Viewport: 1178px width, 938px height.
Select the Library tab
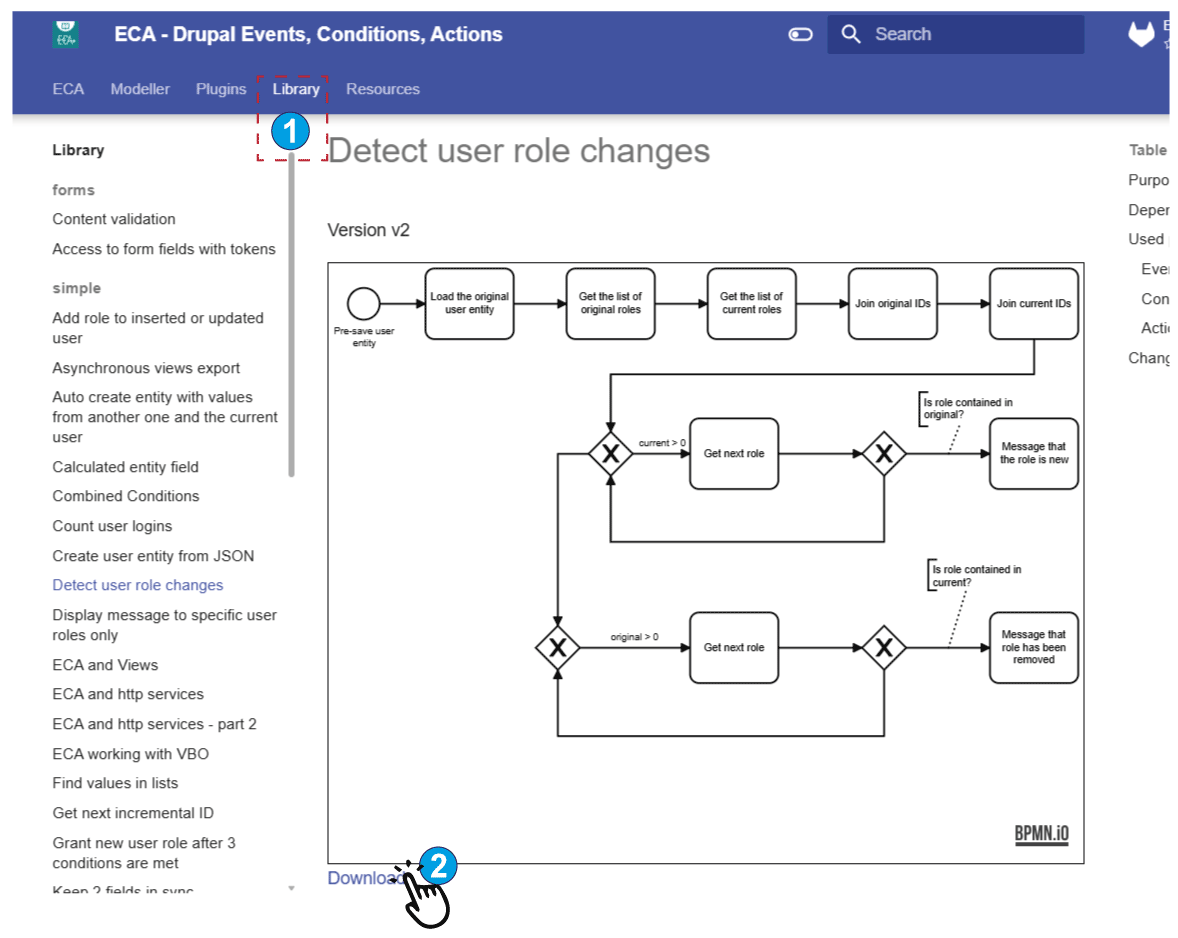pyautogui.click(x=296, y=89)
